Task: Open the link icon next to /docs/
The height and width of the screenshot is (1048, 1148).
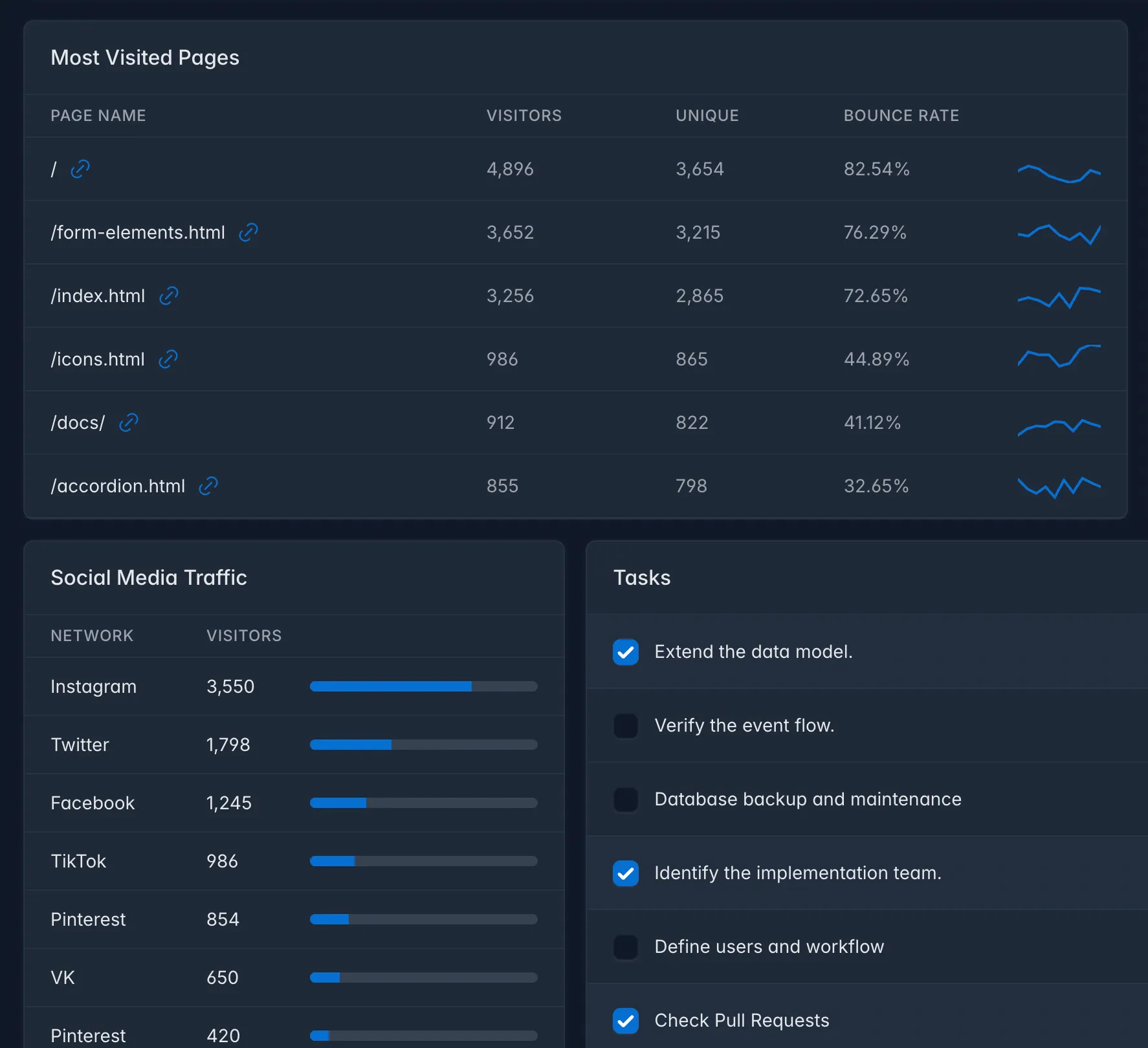Action: pyautogui.click(x=129, y=422)
